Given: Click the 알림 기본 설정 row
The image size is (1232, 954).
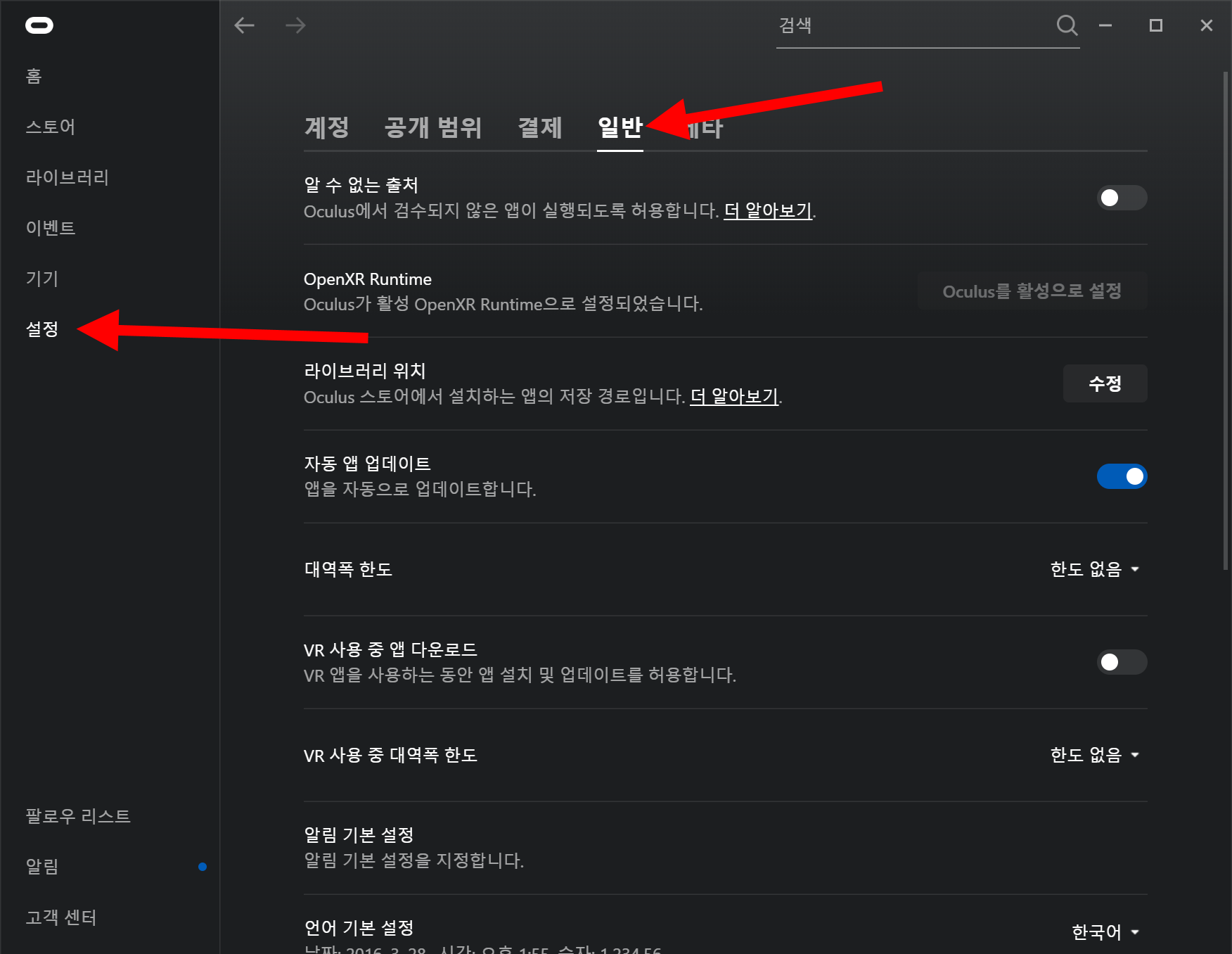Looking at the screenshot, I should pos(726,848).
